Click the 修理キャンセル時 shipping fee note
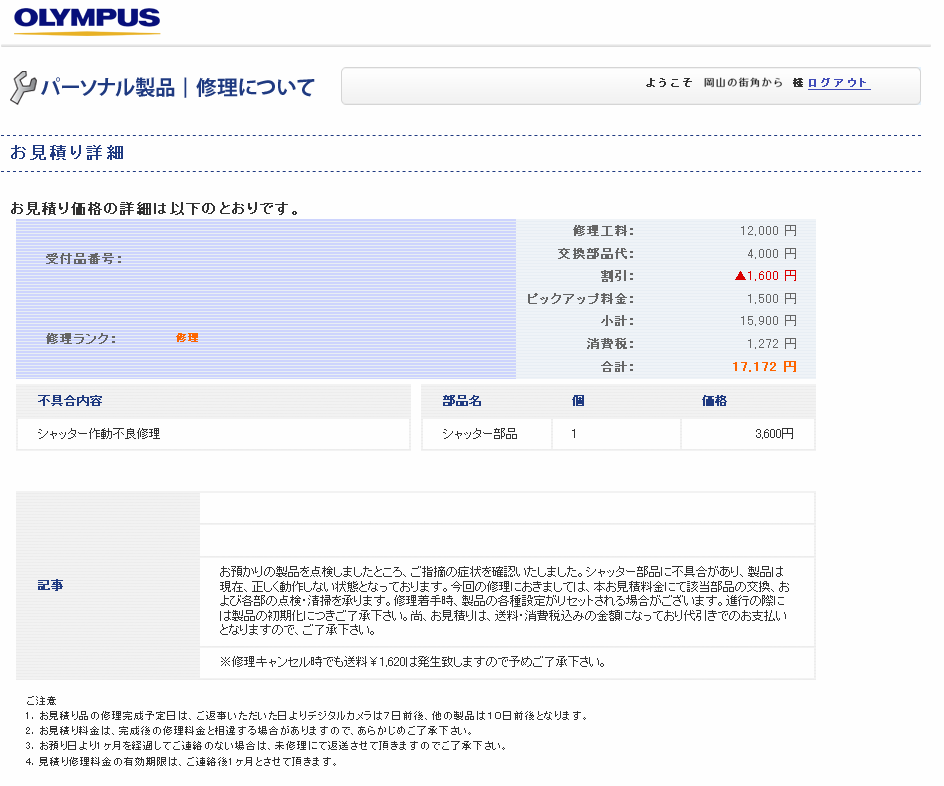The height and width of the screenshot is (786, 944). coord(412,662)
